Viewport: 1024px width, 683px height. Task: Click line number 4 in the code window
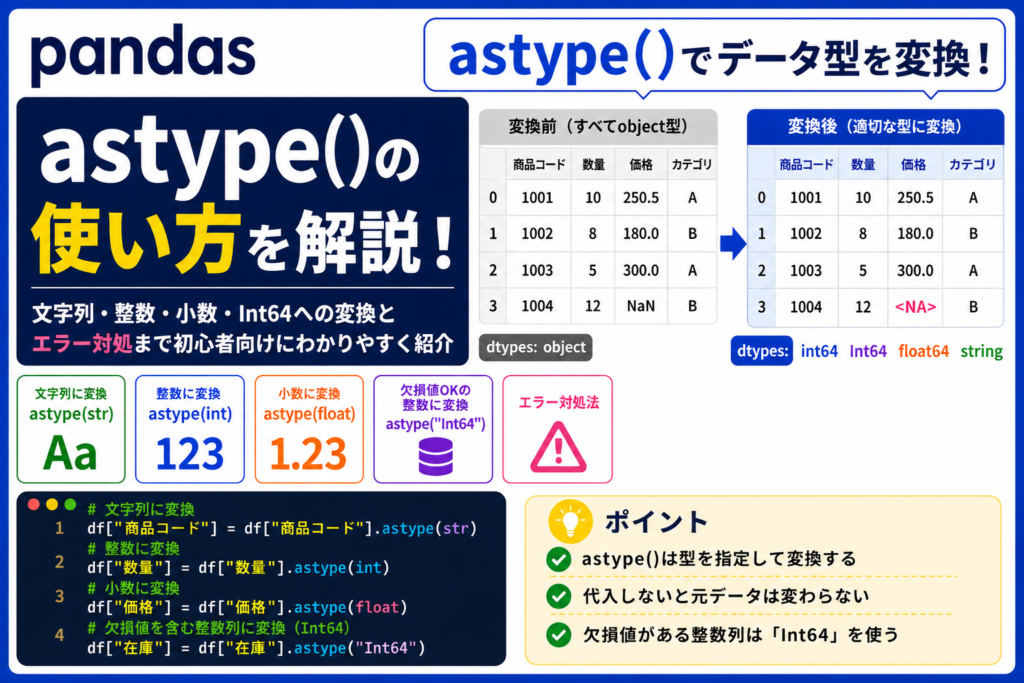click(59, 635)
